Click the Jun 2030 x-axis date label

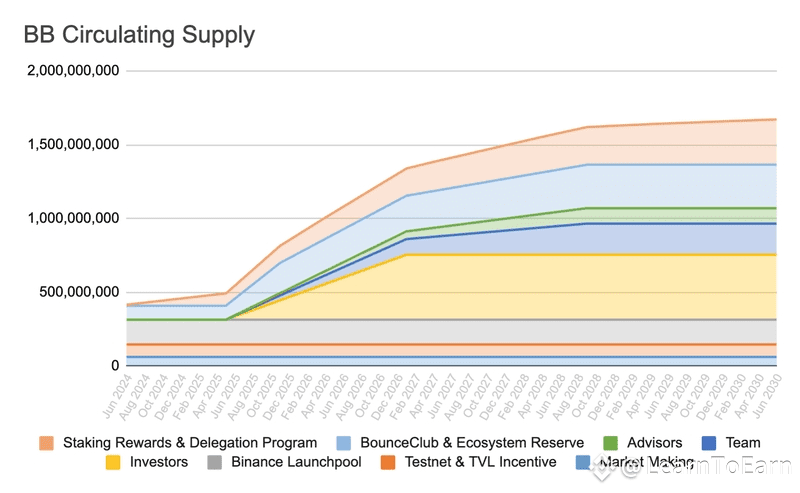[767, 396]
